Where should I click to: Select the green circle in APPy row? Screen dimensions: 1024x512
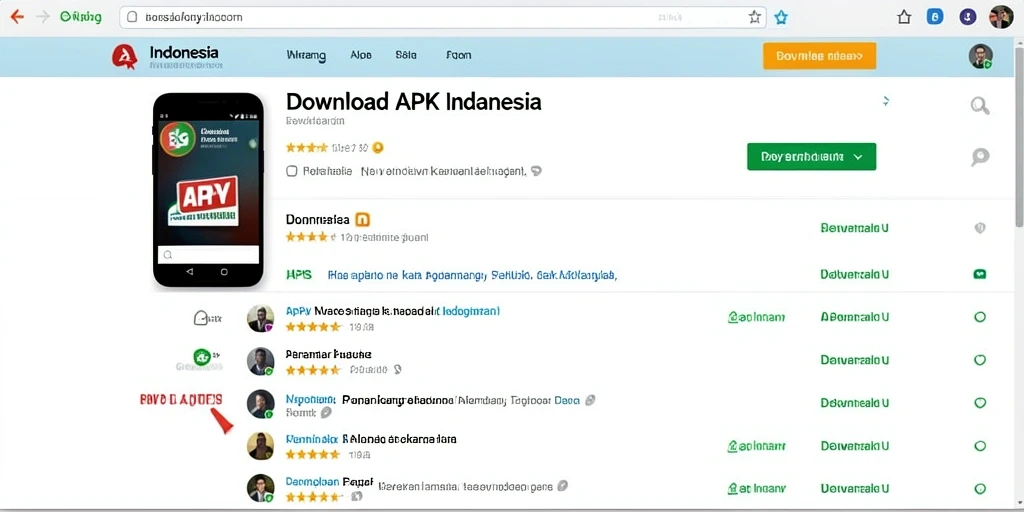980,317
